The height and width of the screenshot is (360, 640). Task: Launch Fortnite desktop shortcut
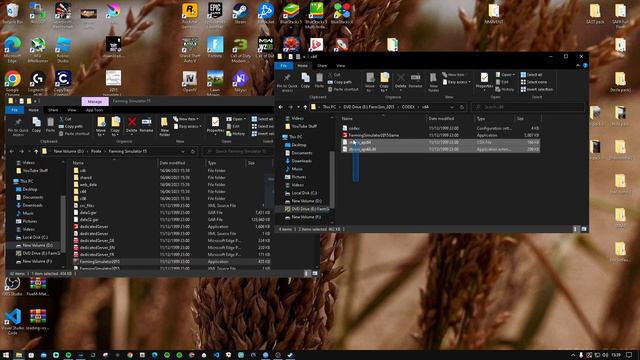(x=215, y=47)
